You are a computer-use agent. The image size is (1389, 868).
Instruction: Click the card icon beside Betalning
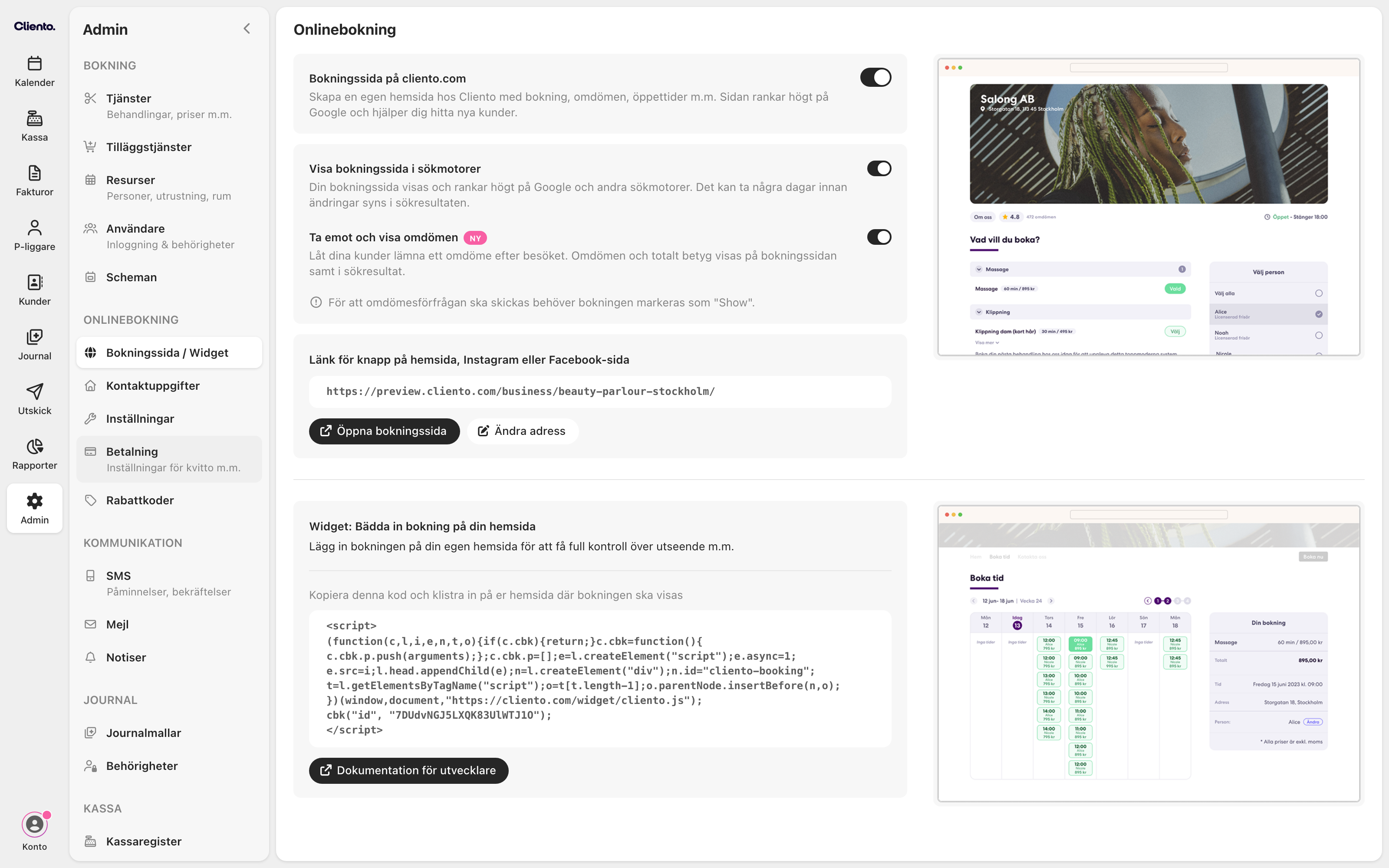click(90, 451)
